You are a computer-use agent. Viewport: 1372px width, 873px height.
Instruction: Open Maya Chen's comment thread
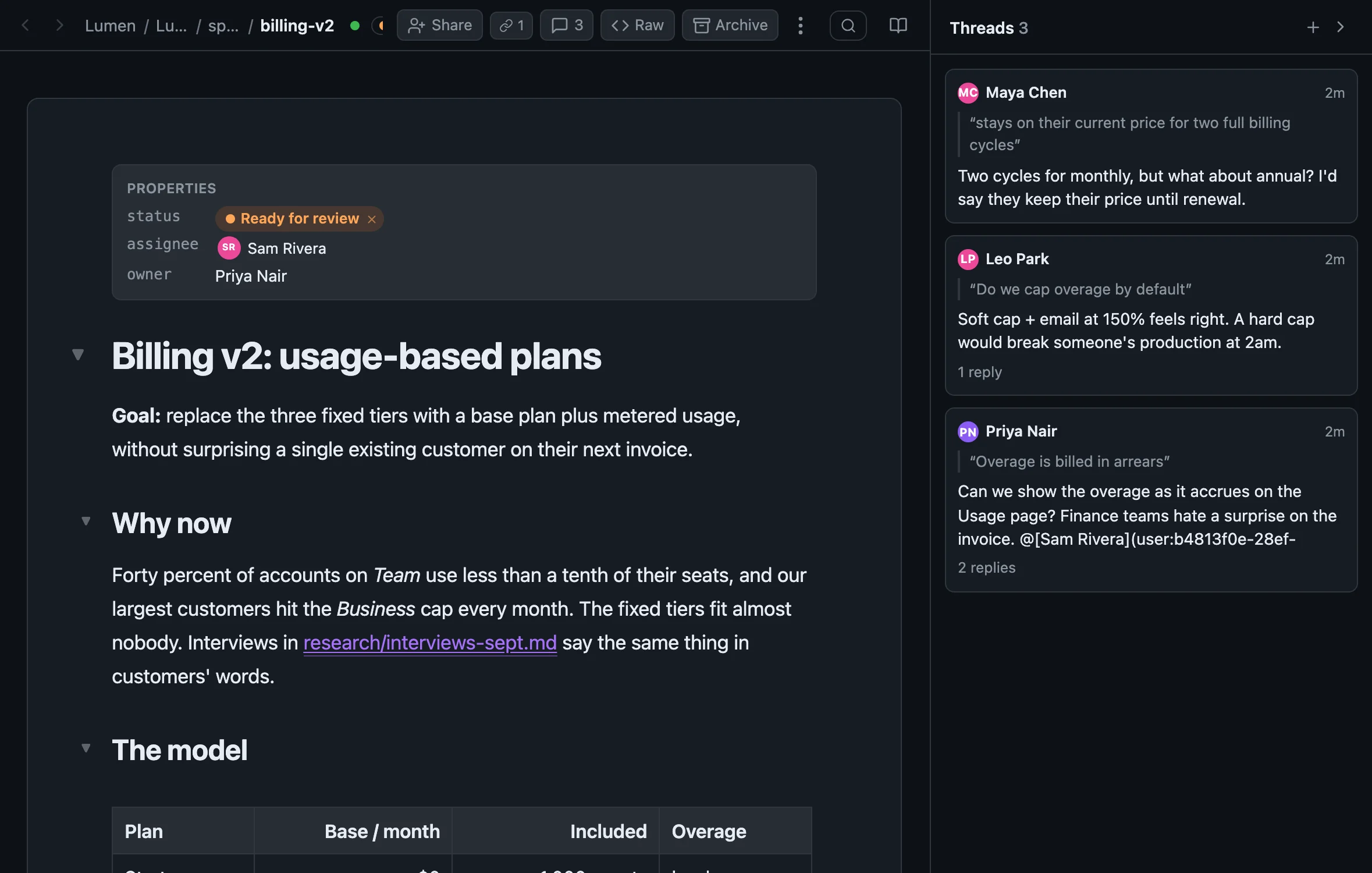tap(1151, 146)
